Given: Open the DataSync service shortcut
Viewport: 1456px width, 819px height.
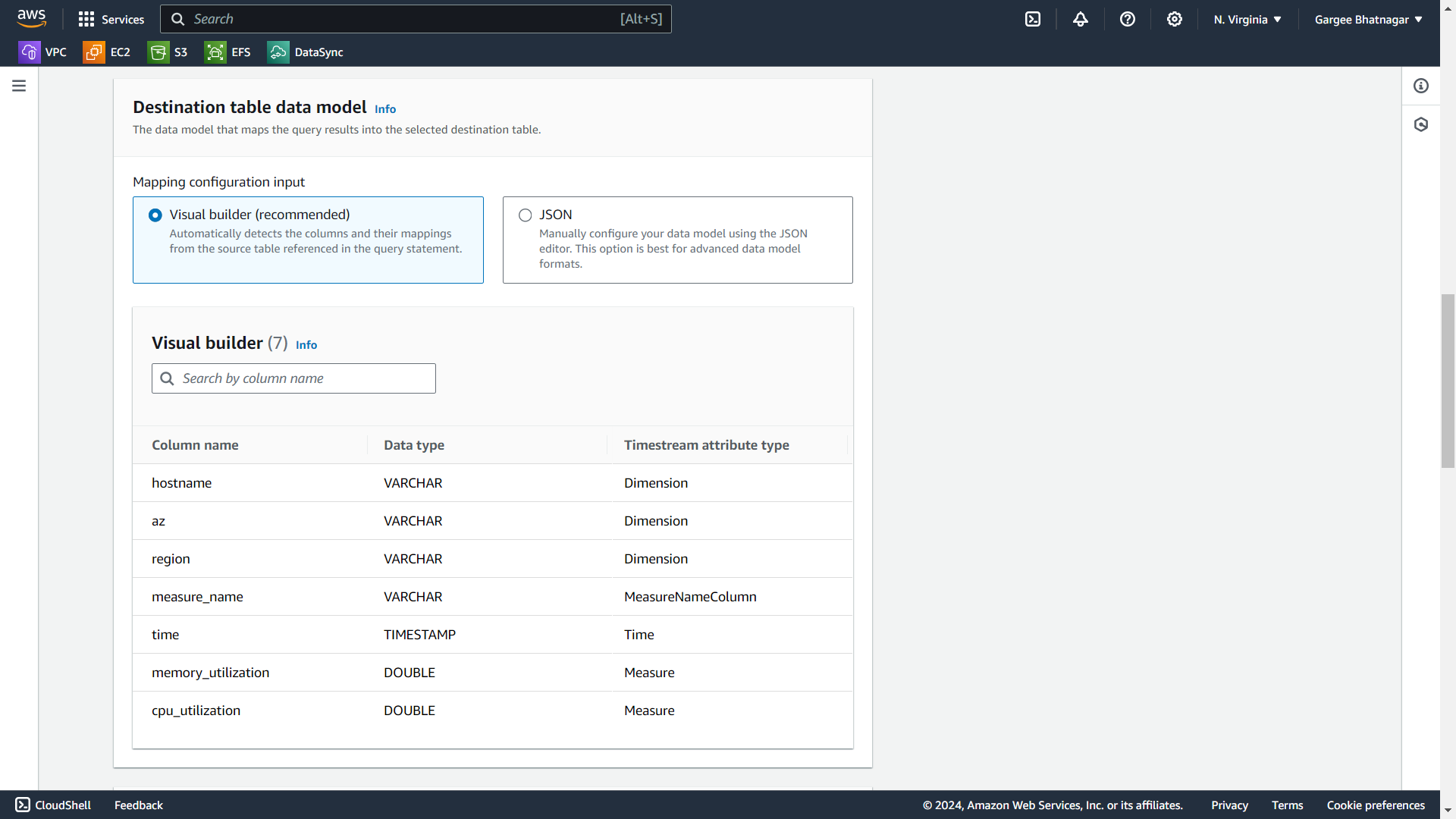Looking at the screenshot, I should click(305, 52).
